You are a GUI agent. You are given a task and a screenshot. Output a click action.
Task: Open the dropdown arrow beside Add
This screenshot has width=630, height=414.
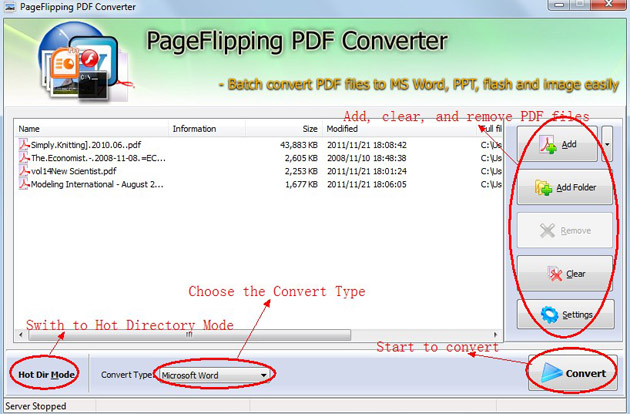coord(607,144)
